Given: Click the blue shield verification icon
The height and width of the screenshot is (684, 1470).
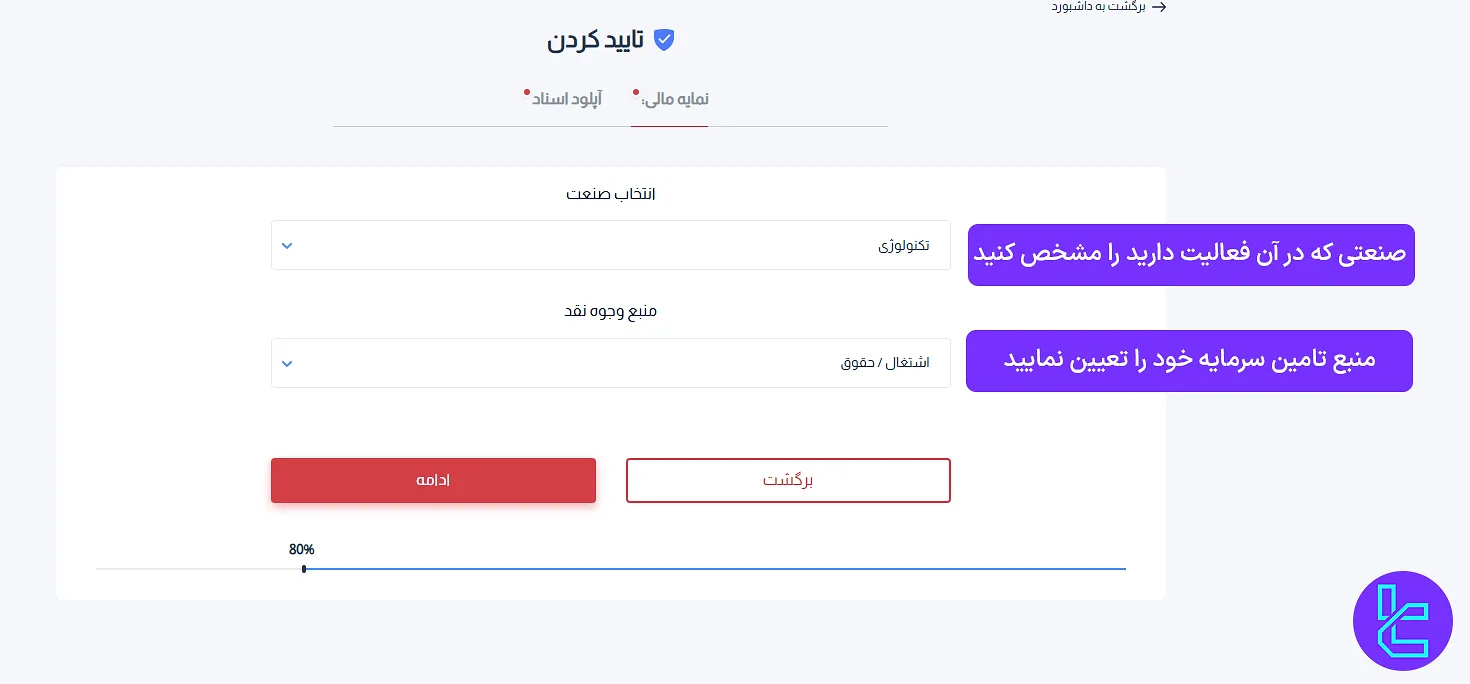Looking at the screenshot, I should point(663,40).
